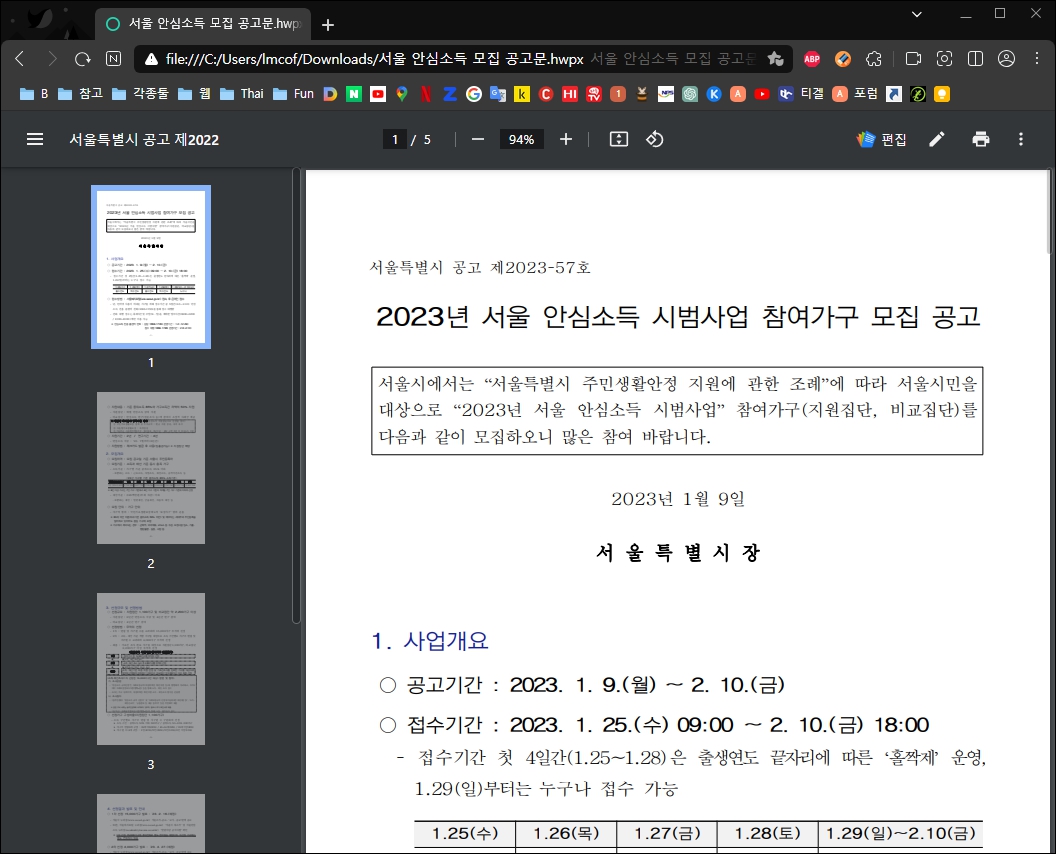Viewport: 1056px width, 854px height.
Task: Open the Thai bookmarks folder
Action: (x=242, y=94)
